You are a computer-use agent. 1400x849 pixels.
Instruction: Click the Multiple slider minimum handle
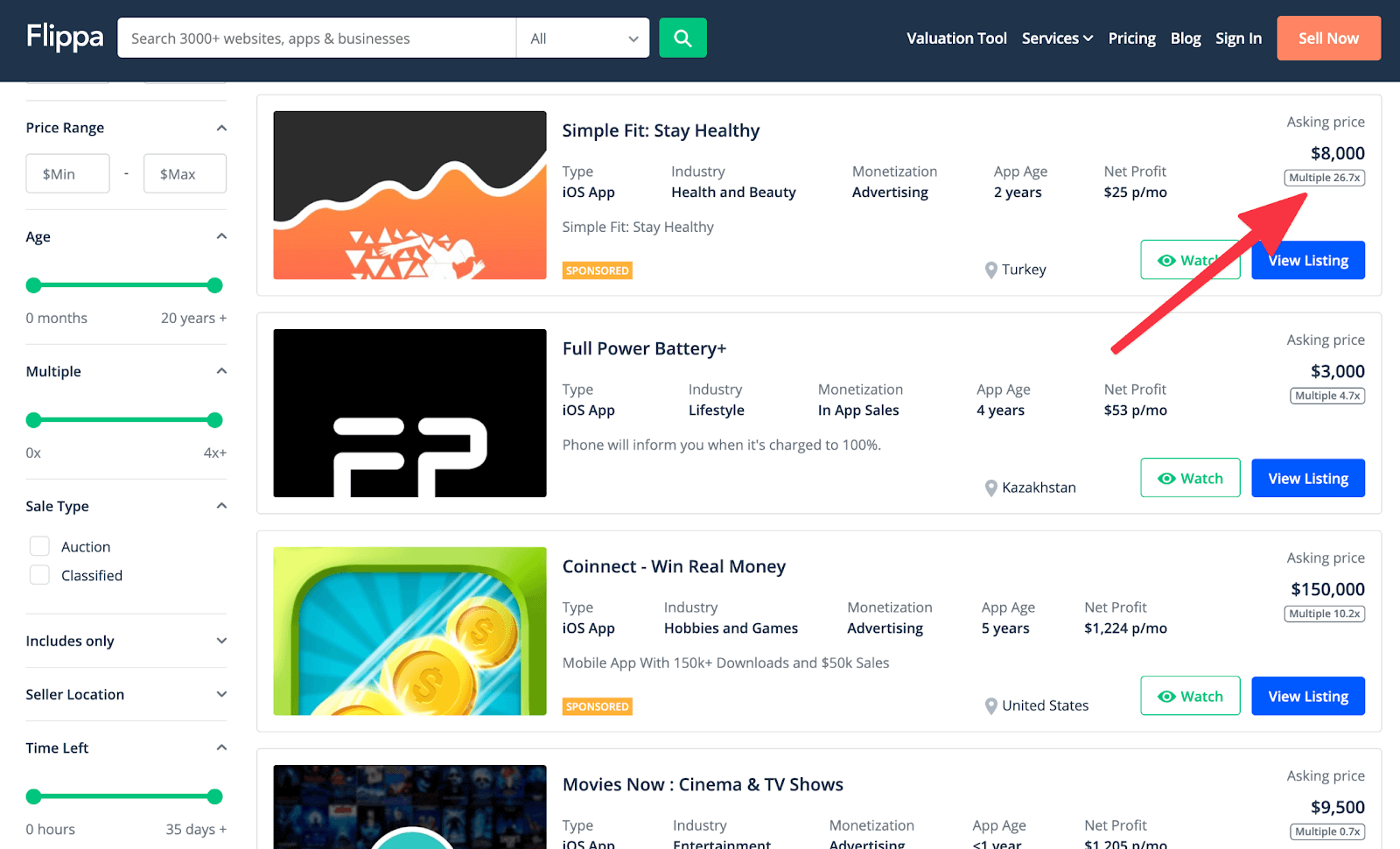pos(34,420)
